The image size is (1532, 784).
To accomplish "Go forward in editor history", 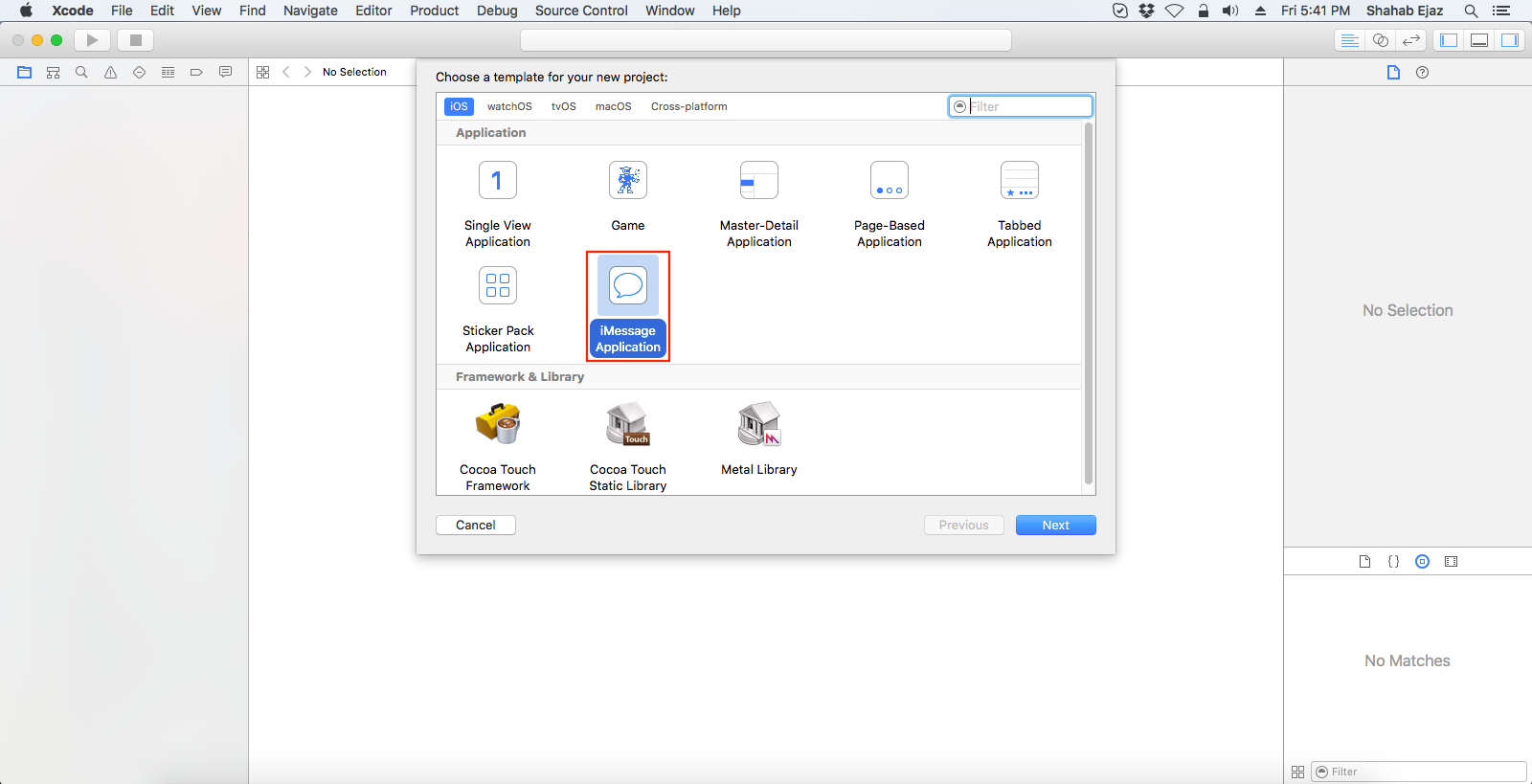I will point(307,72).
